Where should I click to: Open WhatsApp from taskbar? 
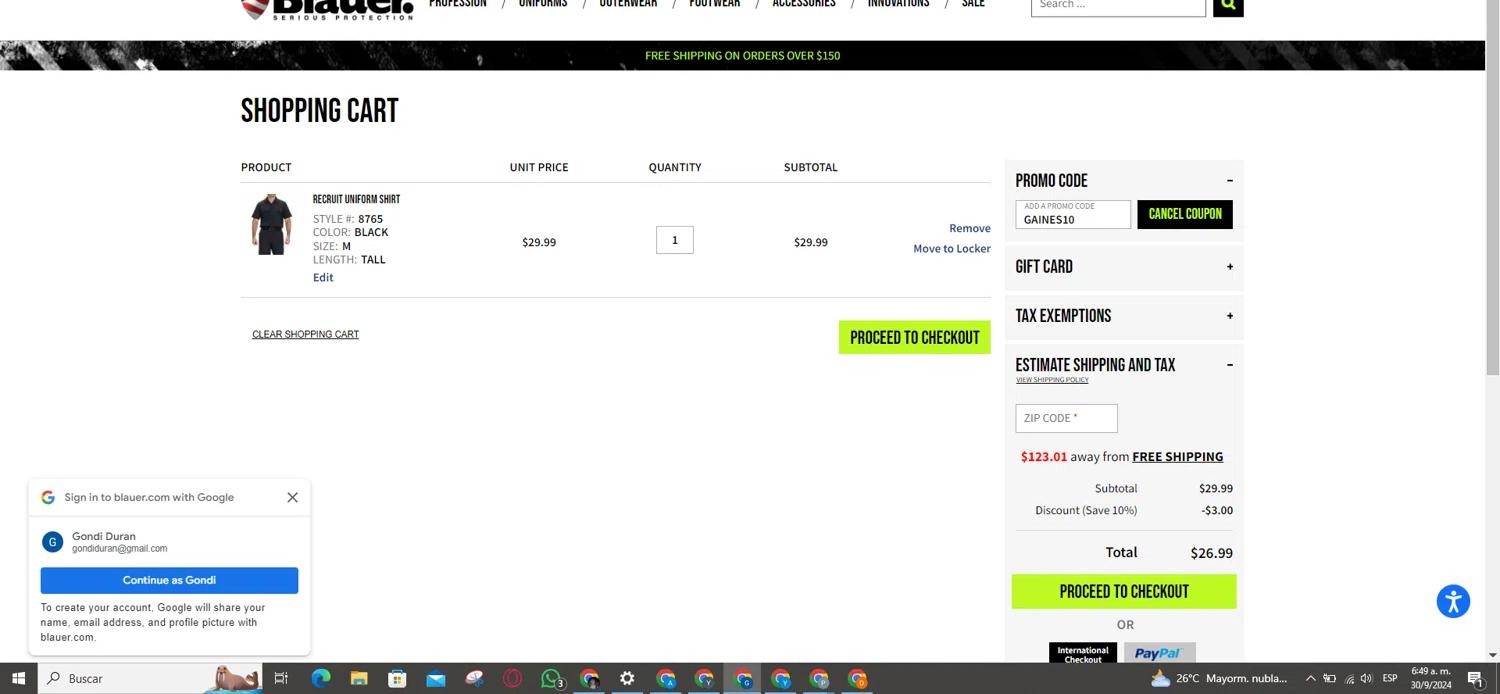coord(551,678)
